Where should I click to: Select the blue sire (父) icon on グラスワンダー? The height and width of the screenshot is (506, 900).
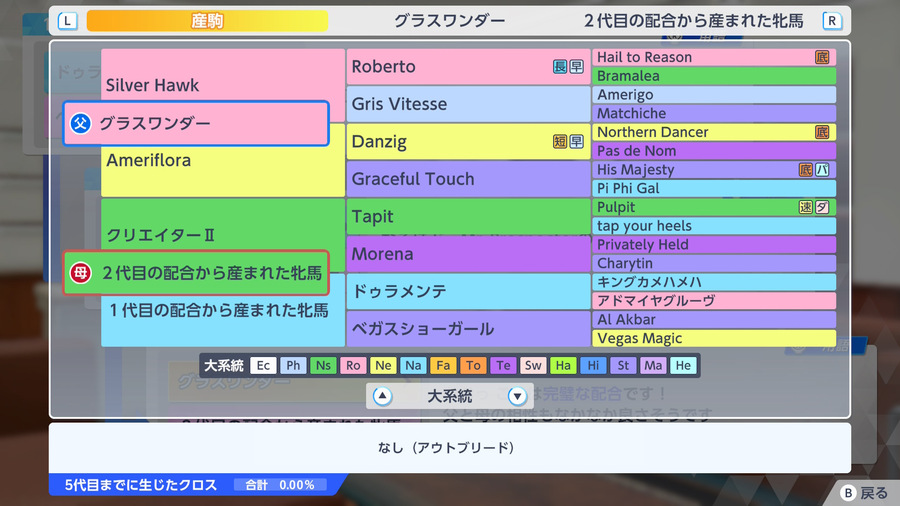(80, 123)
